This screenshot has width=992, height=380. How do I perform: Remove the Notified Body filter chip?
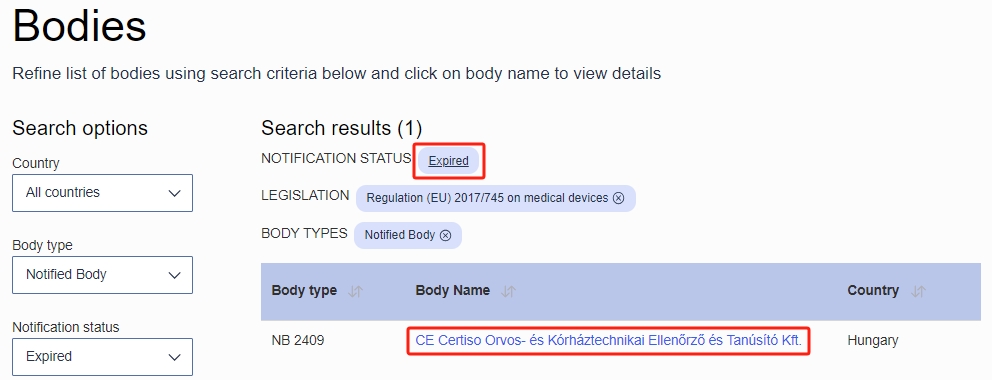(445, 235)
